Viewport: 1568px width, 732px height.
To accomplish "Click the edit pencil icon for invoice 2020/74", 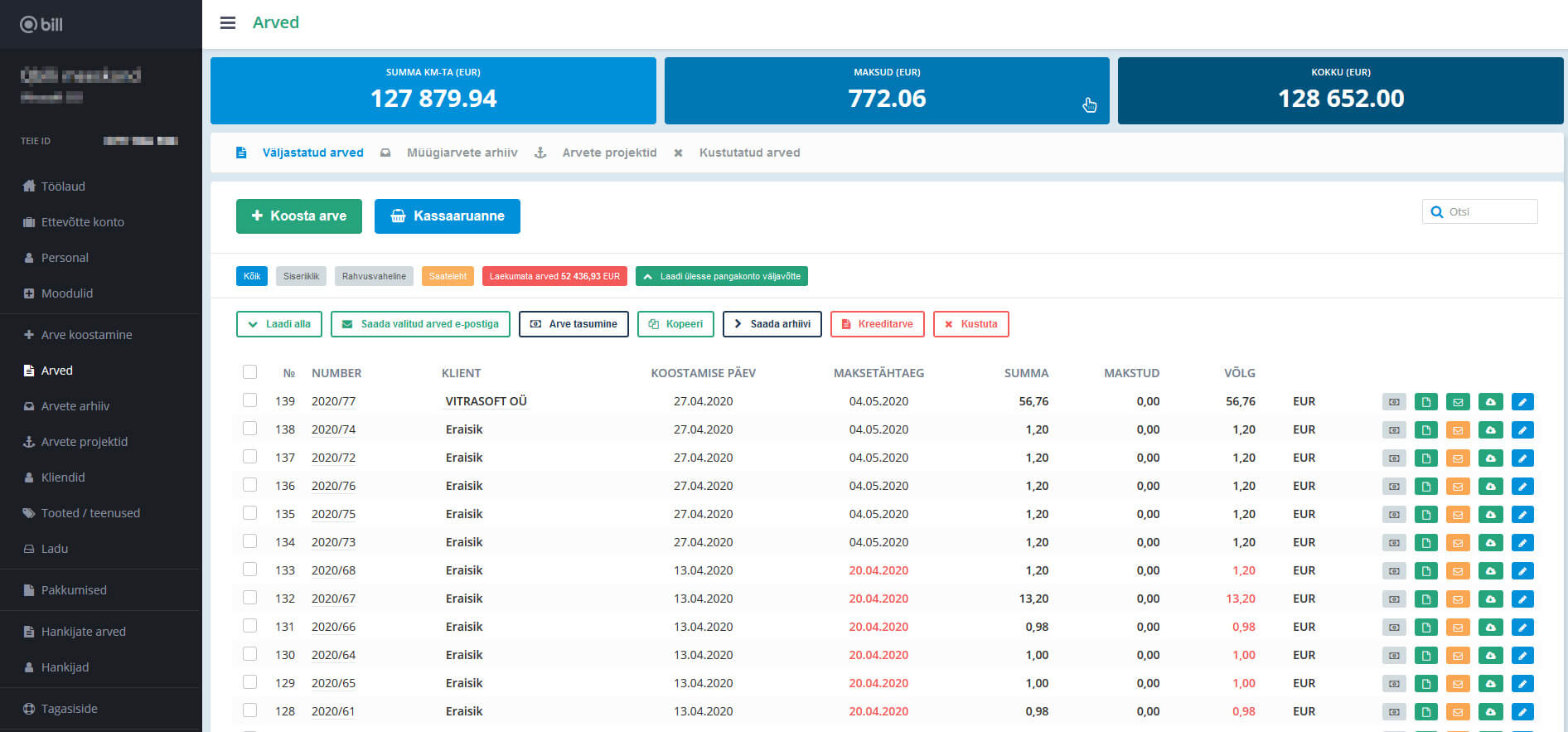I will click(1522, 430).
